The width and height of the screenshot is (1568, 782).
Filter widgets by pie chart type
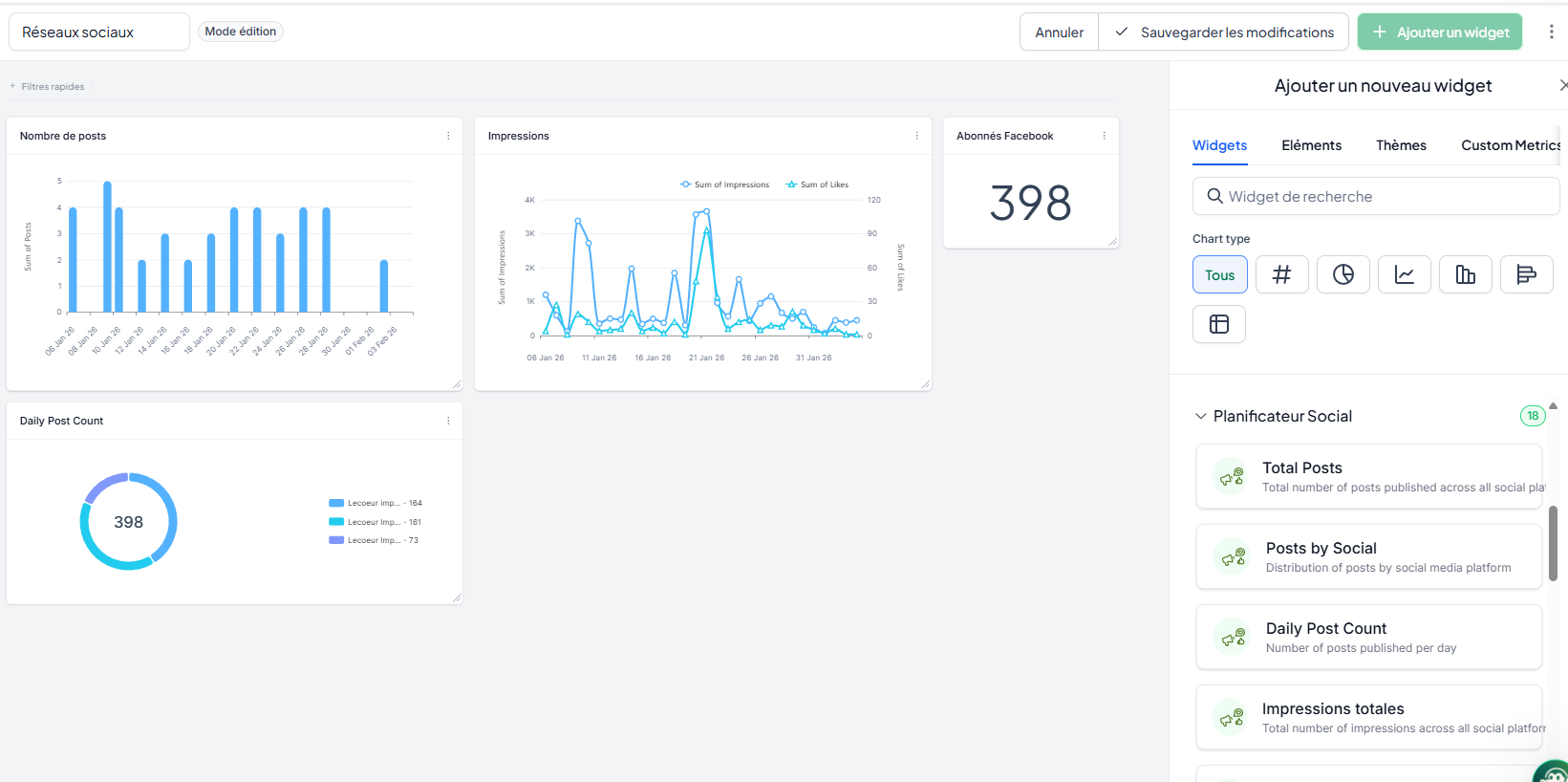1342,274
